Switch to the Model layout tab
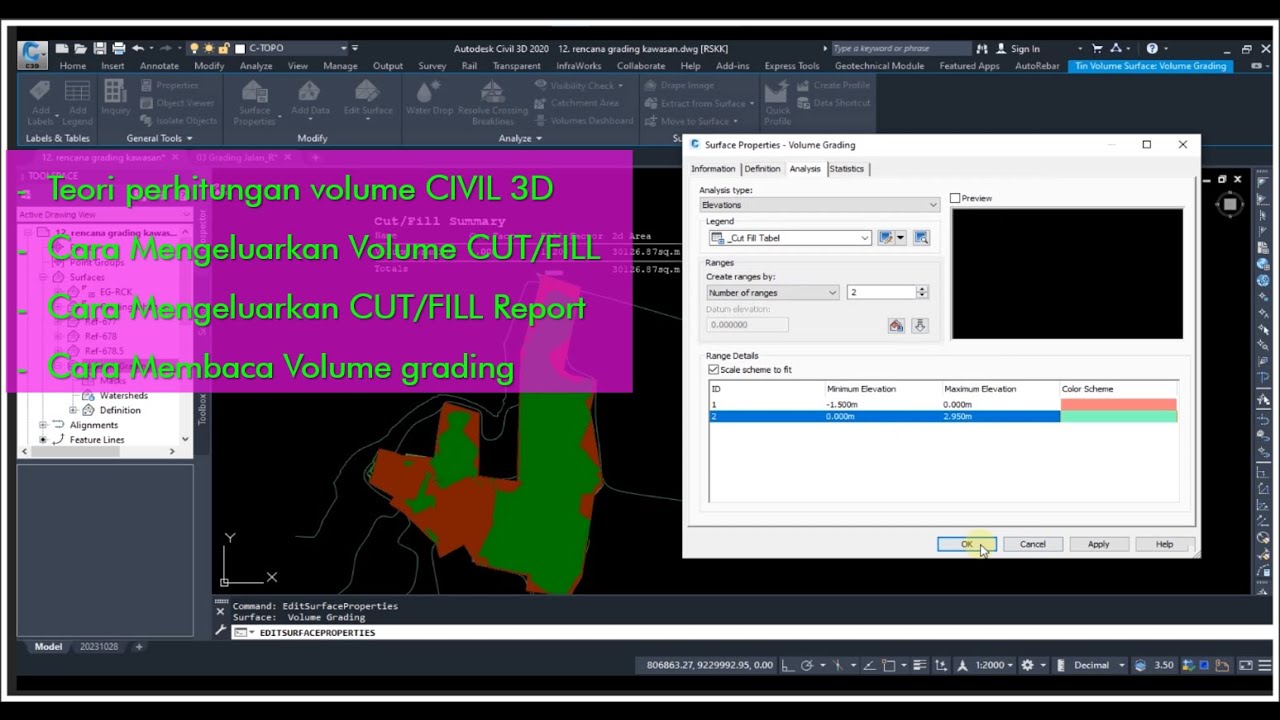The height and width of the screenshot is (720, 1280). (48, 647)
